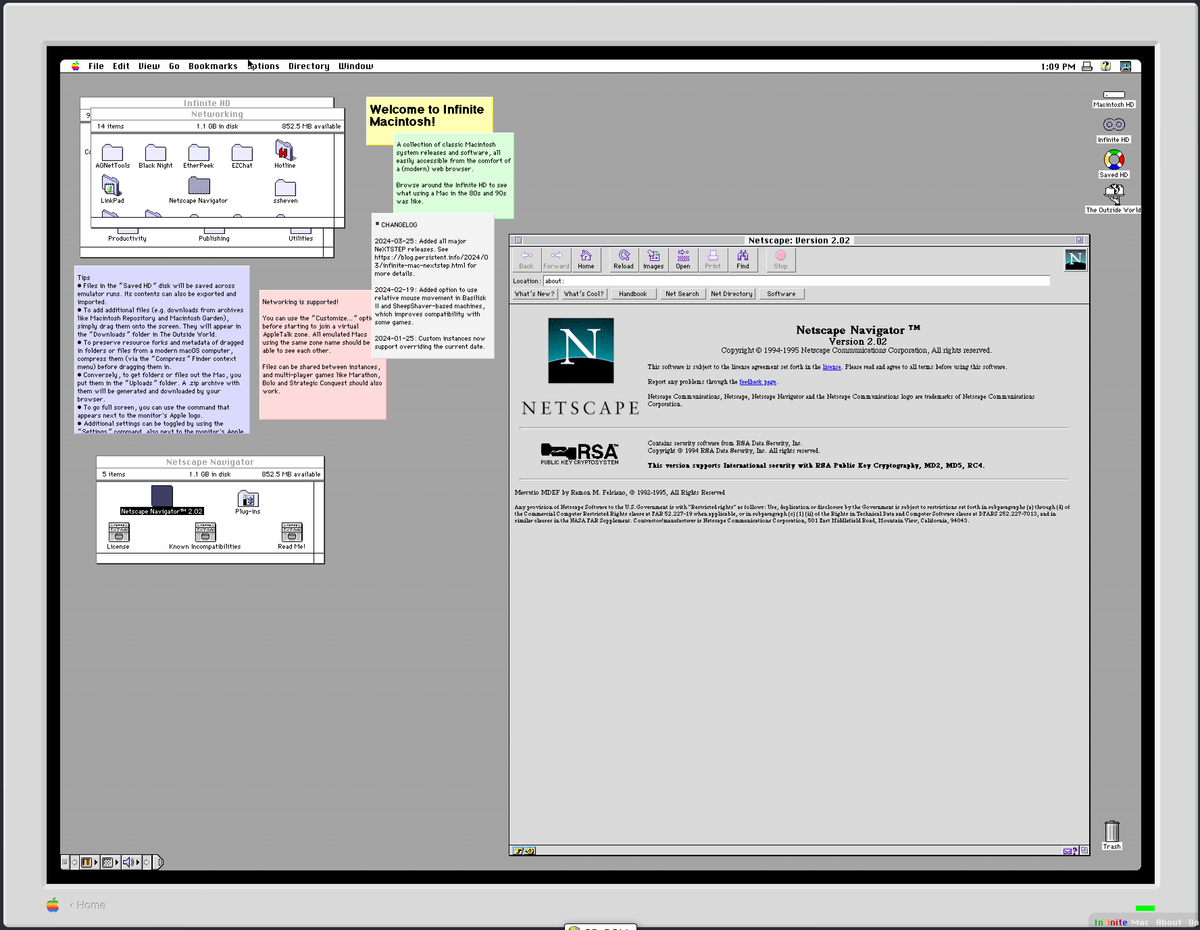Open the Edit menu
Image resolution: width=1200 pixels, height=930 pixels.
[121, 66]
